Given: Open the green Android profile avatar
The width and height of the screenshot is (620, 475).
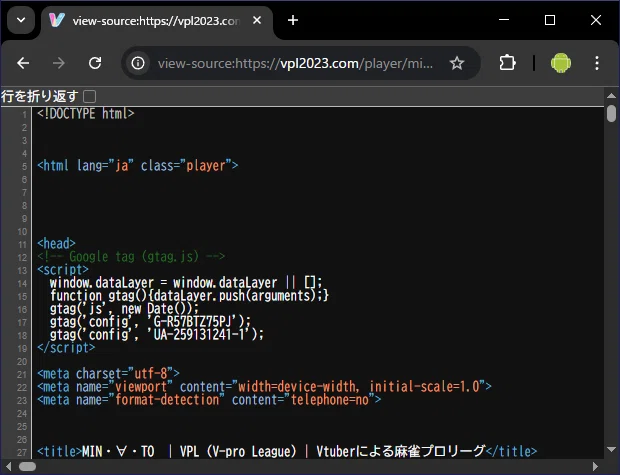Looking at the screenshot, I should [561, 63].
